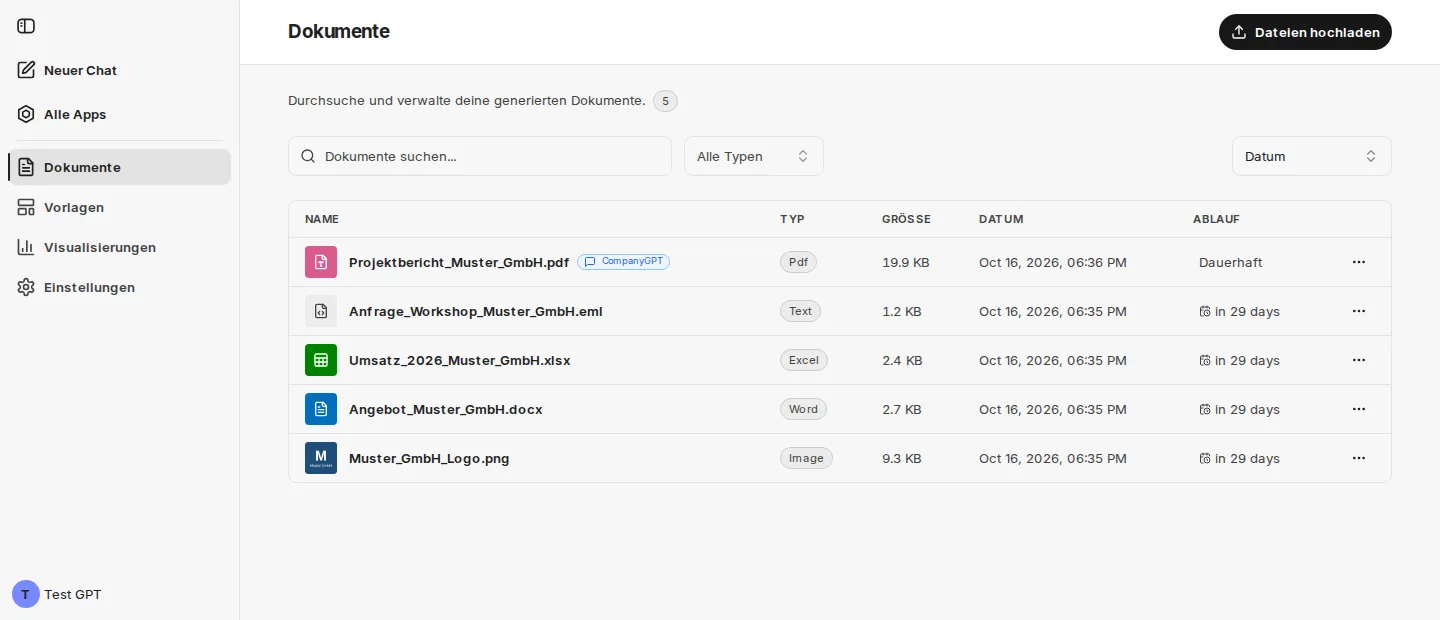Viewport: 1440px width, 620px height.
Task: Click the TYP column header
Action: pyautogui.click(x=792, y=219)
